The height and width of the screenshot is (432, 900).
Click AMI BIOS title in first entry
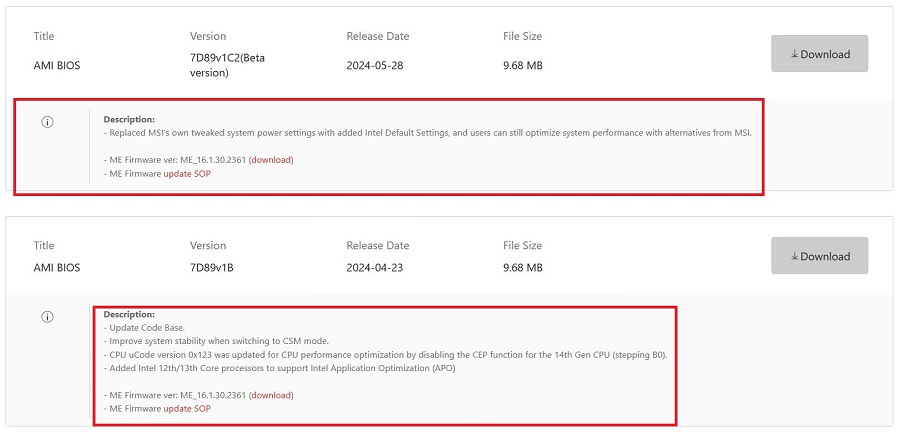[x=57, y=65]
